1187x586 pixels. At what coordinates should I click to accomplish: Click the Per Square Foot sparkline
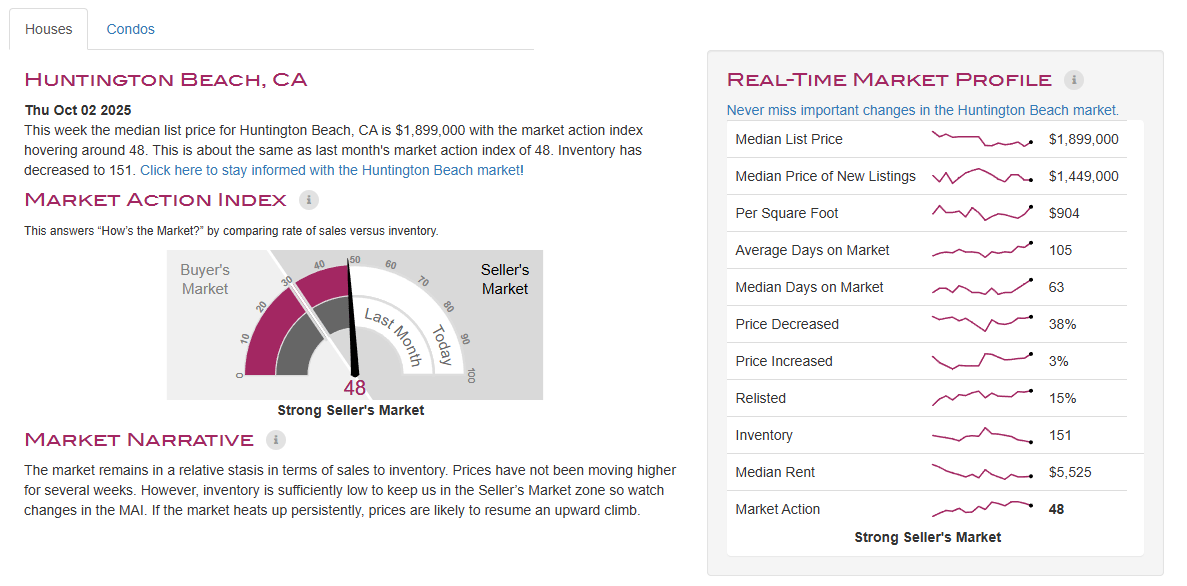pos(981,213)
